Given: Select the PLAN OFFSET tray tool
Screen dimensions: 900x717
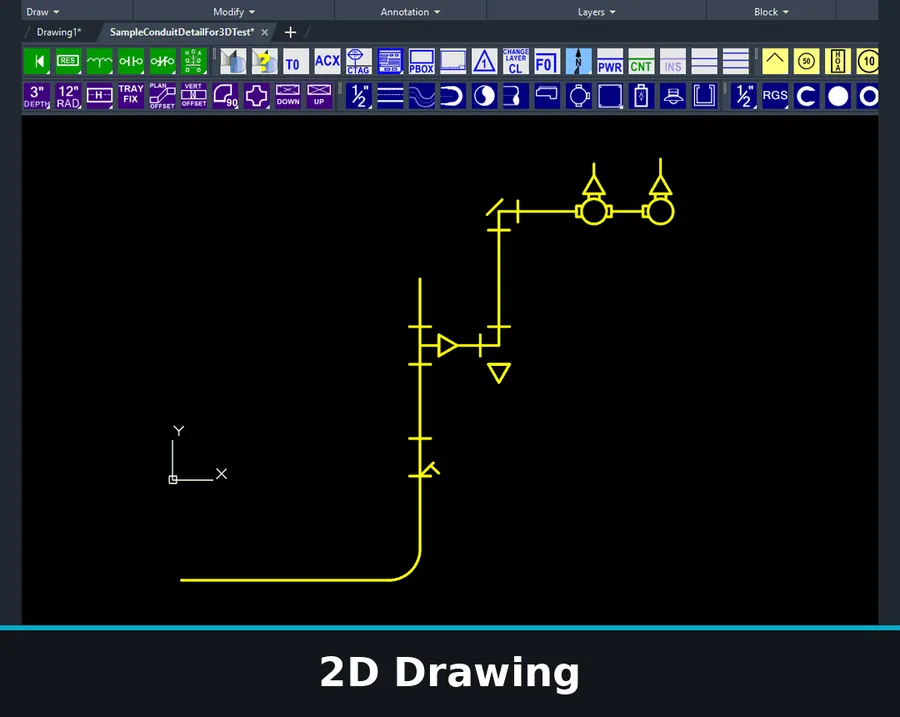Looking at the screenshot, I should [162, 96].
